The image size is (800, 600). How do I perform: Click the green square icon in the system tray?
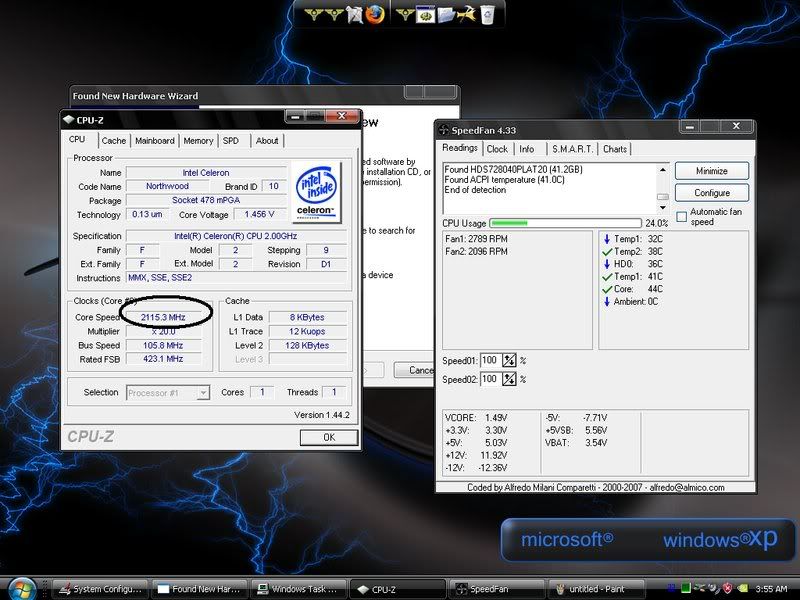pyautogui.click(x=685, y=587)
